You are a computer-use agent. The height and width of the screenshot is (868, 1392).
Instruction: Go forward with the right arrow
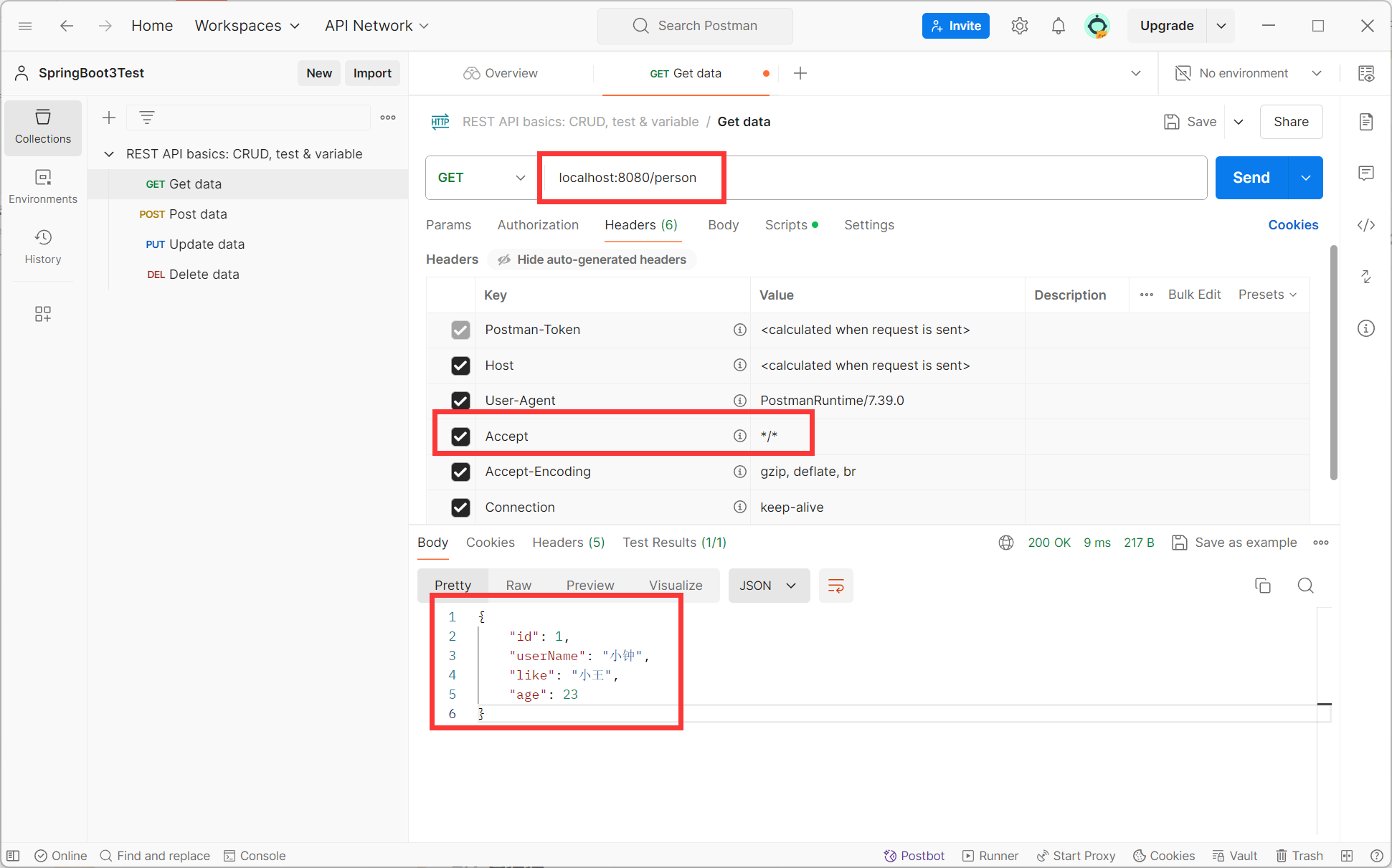click(105, 26)
